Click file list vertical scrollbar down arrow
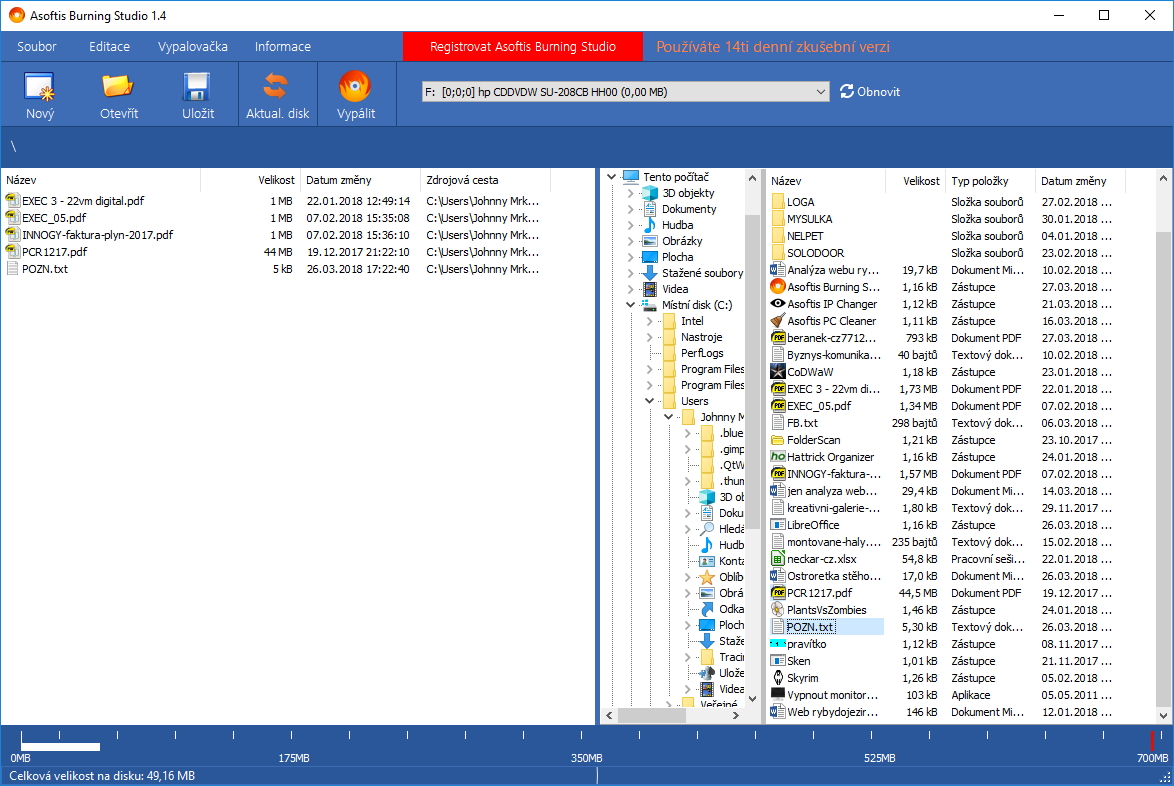The image size is (1174, 786). (1163, 716)
